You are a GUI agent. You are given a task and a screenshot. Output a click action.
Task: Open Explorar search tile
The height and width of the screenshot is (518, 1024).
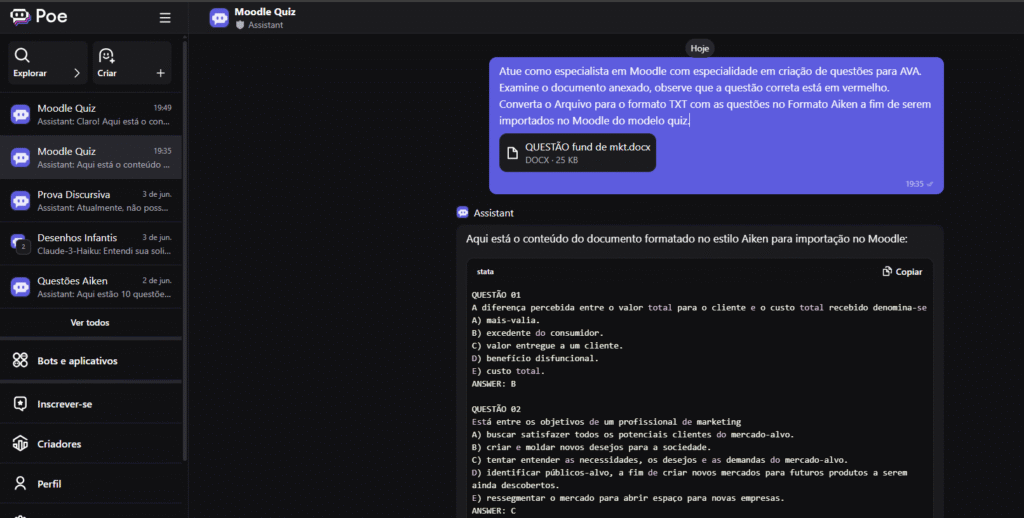tap(48, 63)
